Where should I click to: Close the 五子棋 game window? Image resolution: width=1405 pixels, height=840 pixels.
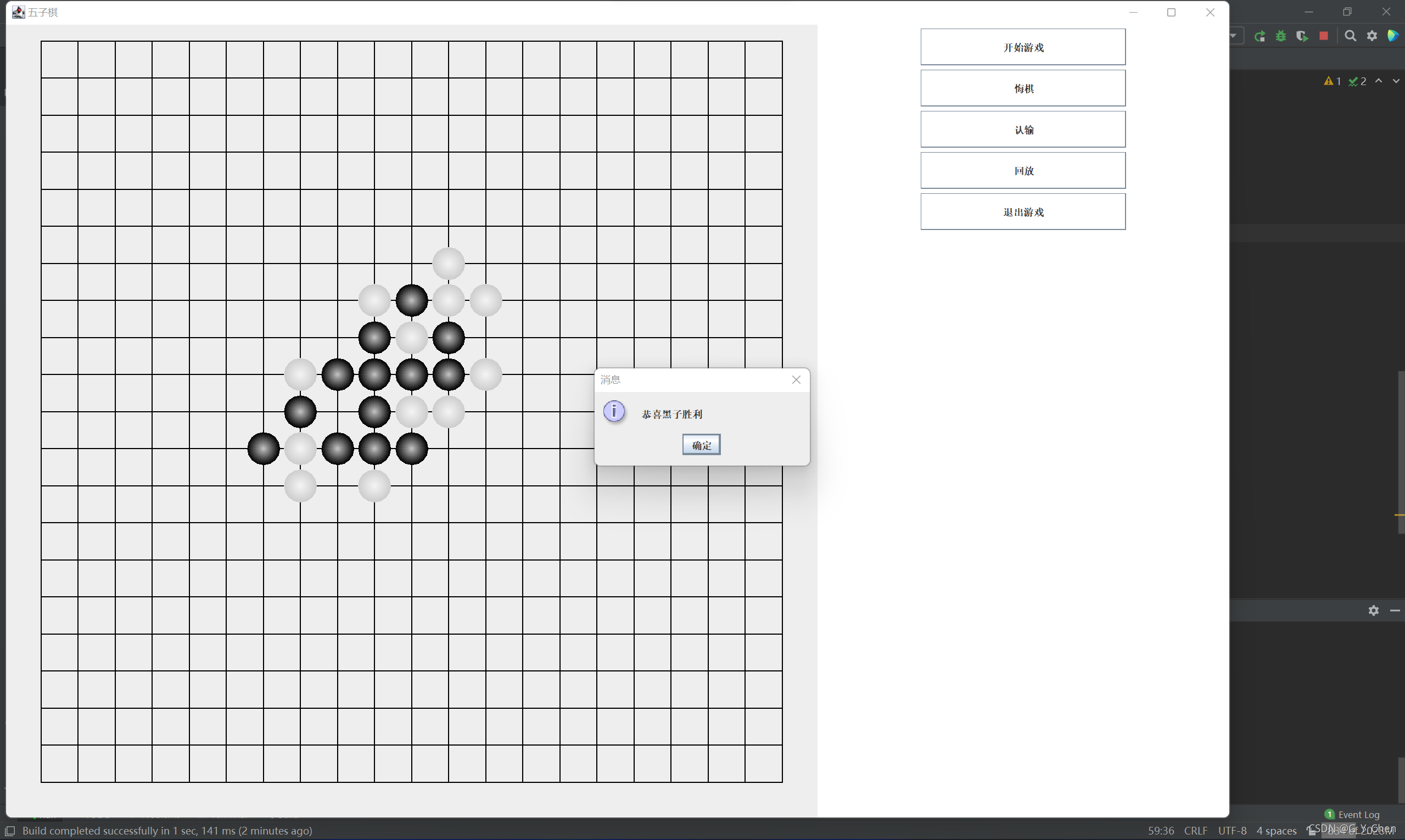point(1210,12)
